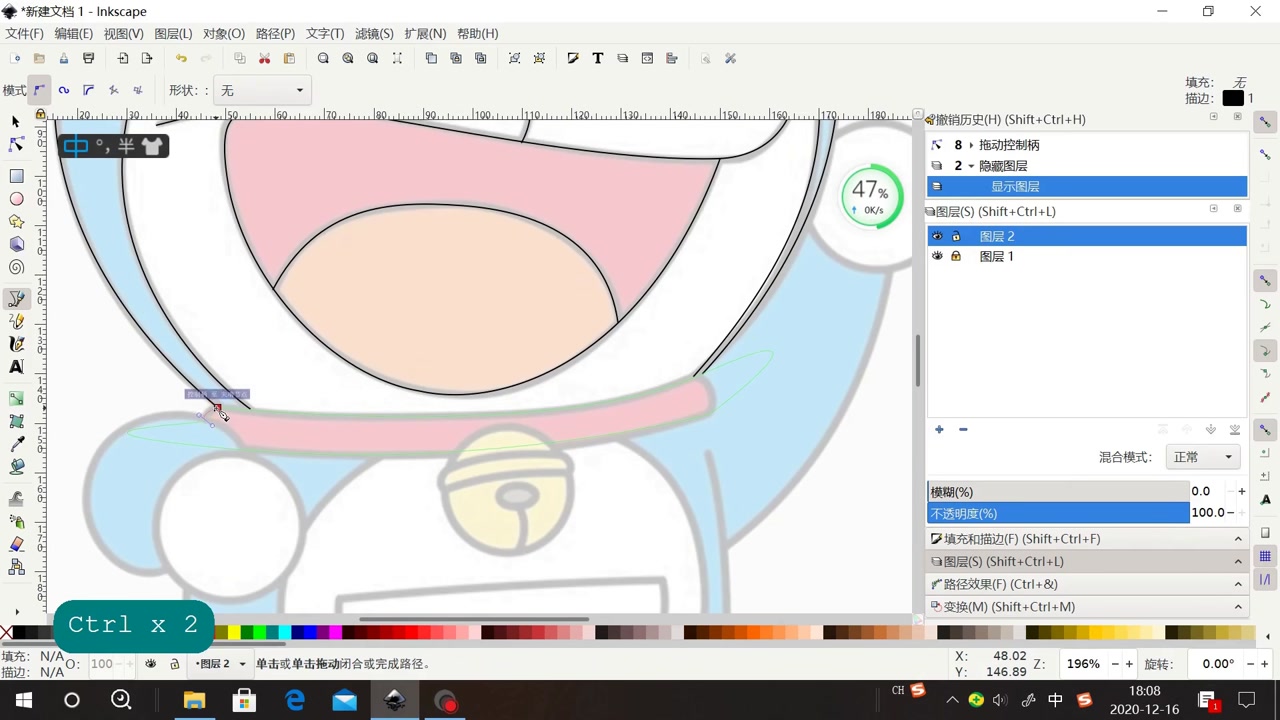Click the Cut scissors icon
The height and width of the screenshot is (720, 1280).
(264, 58)
